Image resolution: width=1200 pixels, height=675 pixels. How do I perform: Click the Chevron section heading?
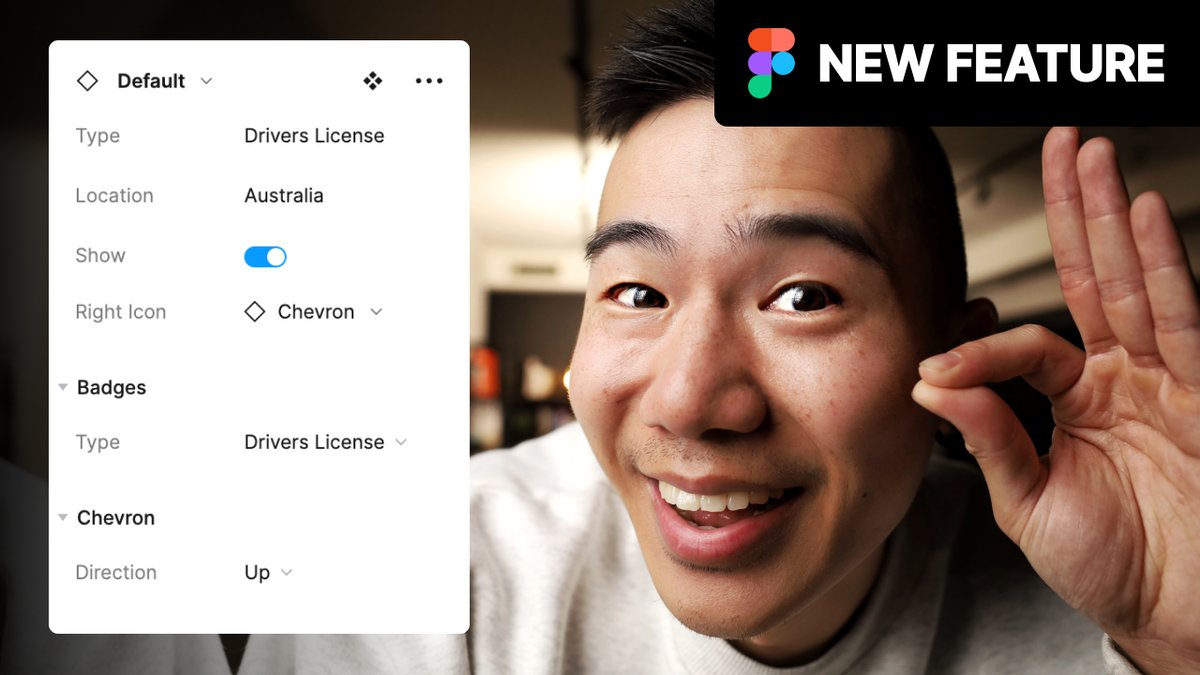[x=116, y=517]
